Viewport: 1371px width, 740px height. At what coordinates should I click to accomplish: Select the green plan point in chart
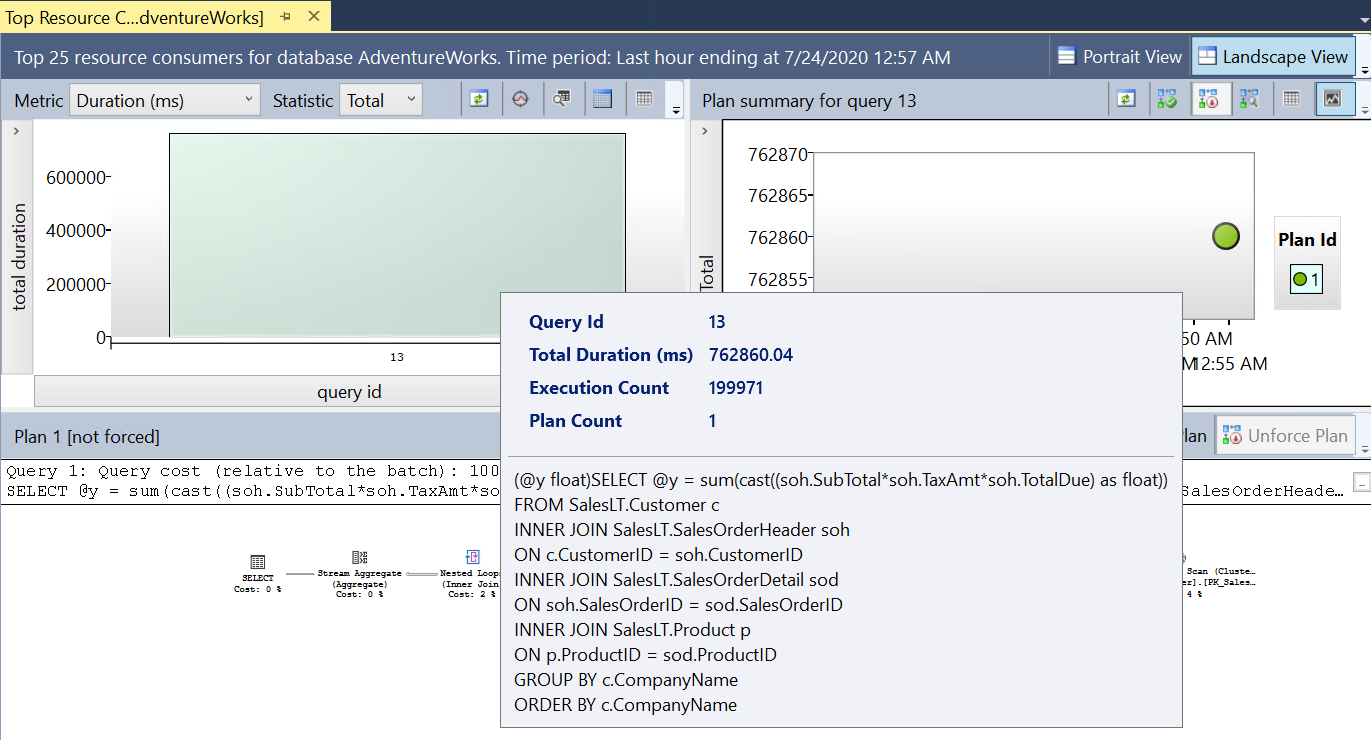[1225, 236]
